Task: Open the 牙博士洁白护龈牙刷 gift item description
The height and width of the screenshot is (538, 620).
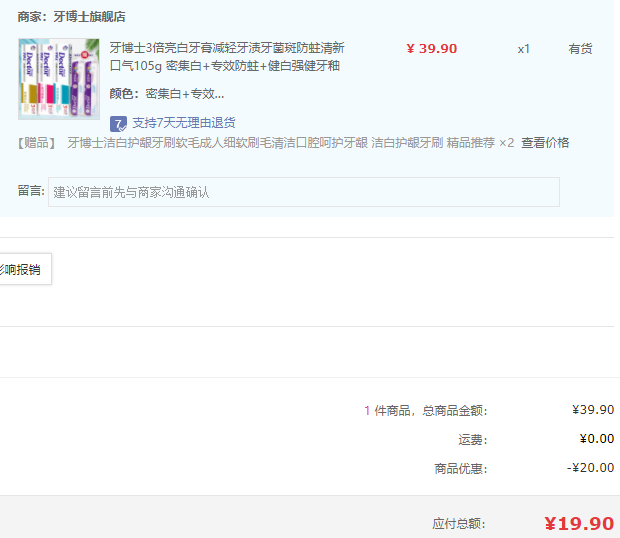Action: tap(291, 143)
